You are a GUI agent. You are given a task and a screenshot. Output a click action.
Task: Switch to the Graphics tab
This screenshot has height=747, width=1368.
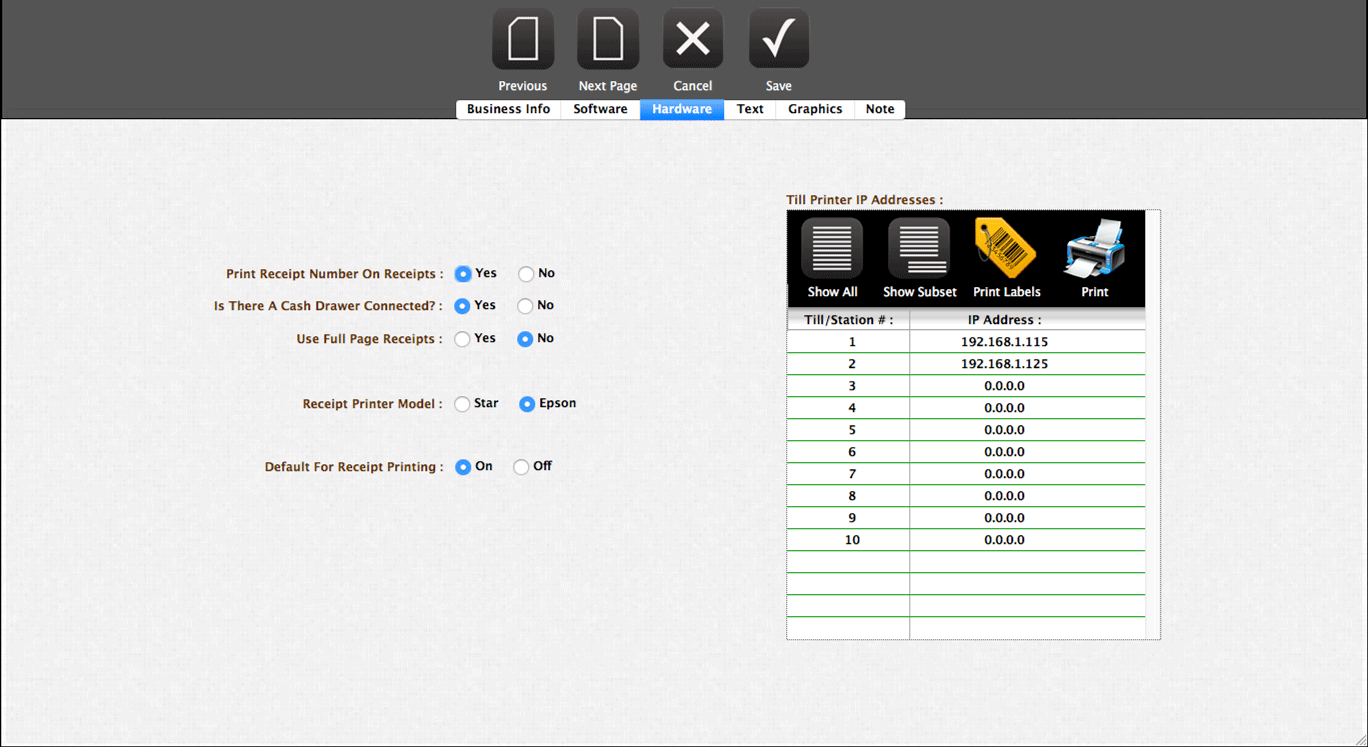point(815,109)
